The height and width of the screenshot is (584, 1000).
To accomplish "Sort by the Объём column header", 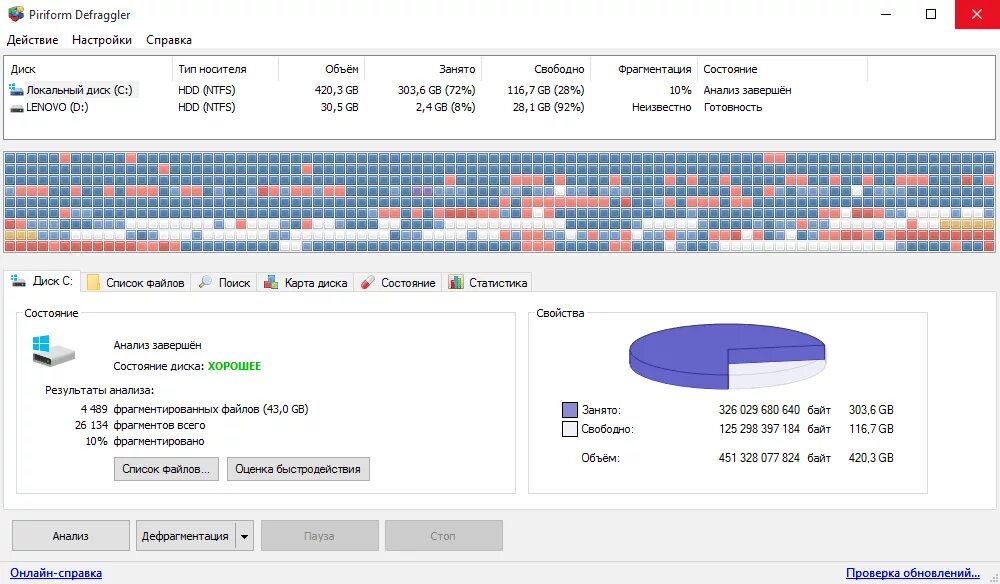I will [x=321, y=69].
